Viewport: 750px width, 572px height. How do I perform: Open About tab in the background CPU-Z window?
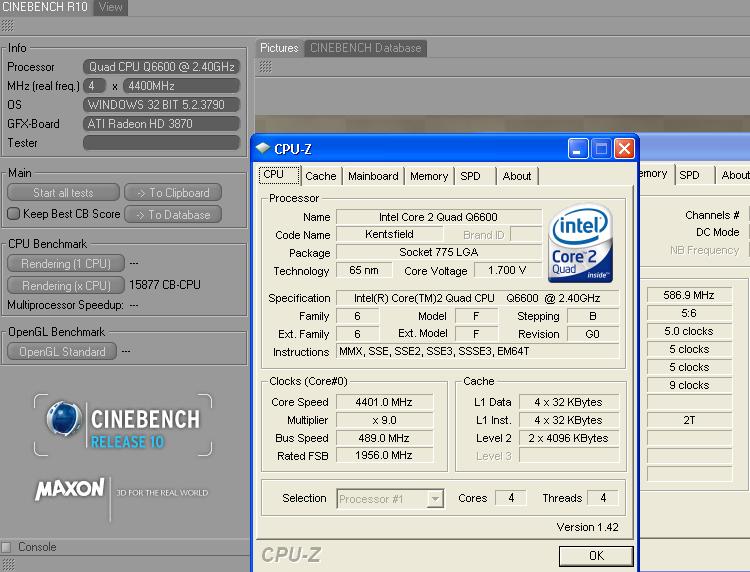(x=733, y=175)
